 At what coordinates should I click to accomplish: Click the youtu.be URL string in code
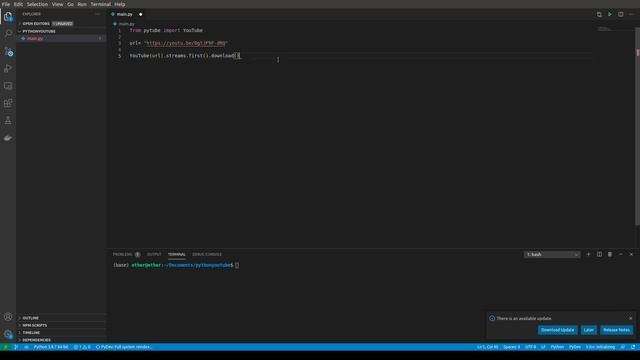(186, 43)
